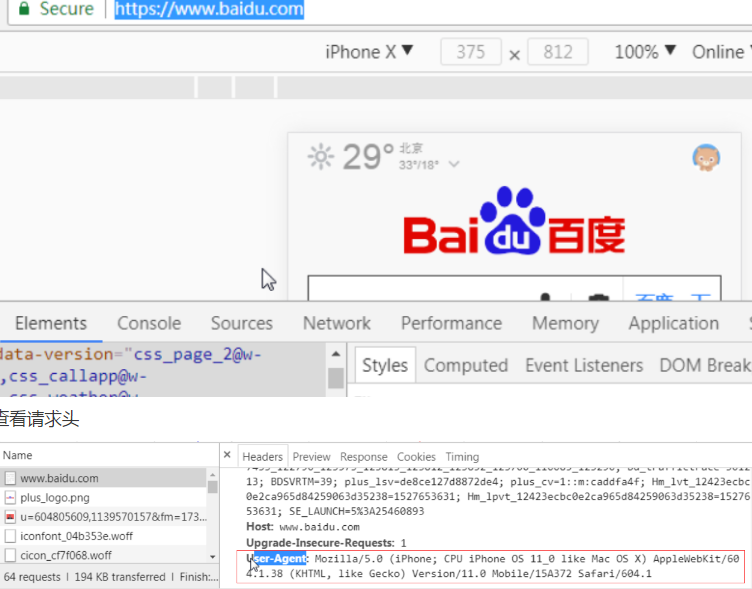Click the Upgrade-Insecure-Requests header label
This screenshot has width=752, height=589.
(320, 542)
